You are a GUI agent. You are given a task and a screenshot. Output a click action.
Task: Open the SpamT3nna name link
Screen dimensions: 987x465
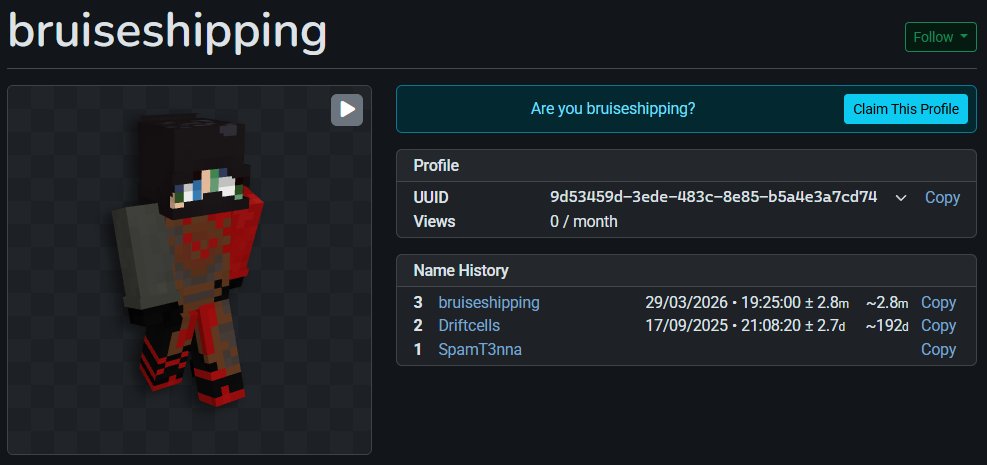(x=480, y=350)
